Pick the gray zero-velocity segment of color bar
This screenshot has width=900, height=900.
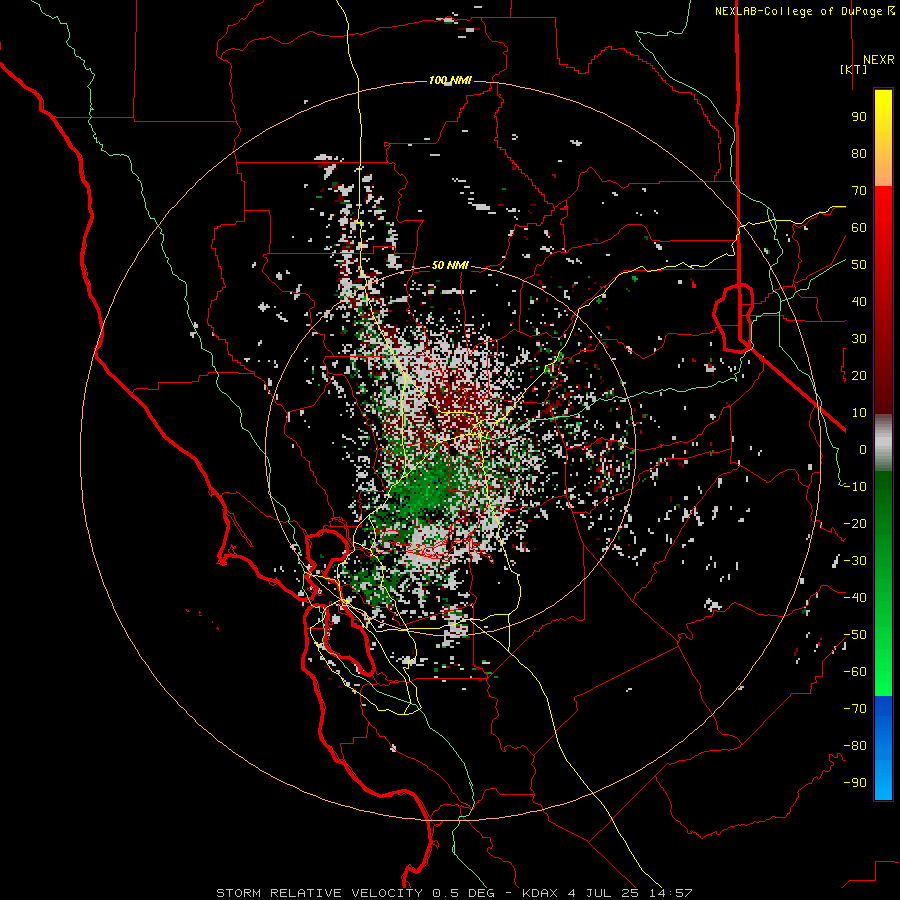click(883, 443)
